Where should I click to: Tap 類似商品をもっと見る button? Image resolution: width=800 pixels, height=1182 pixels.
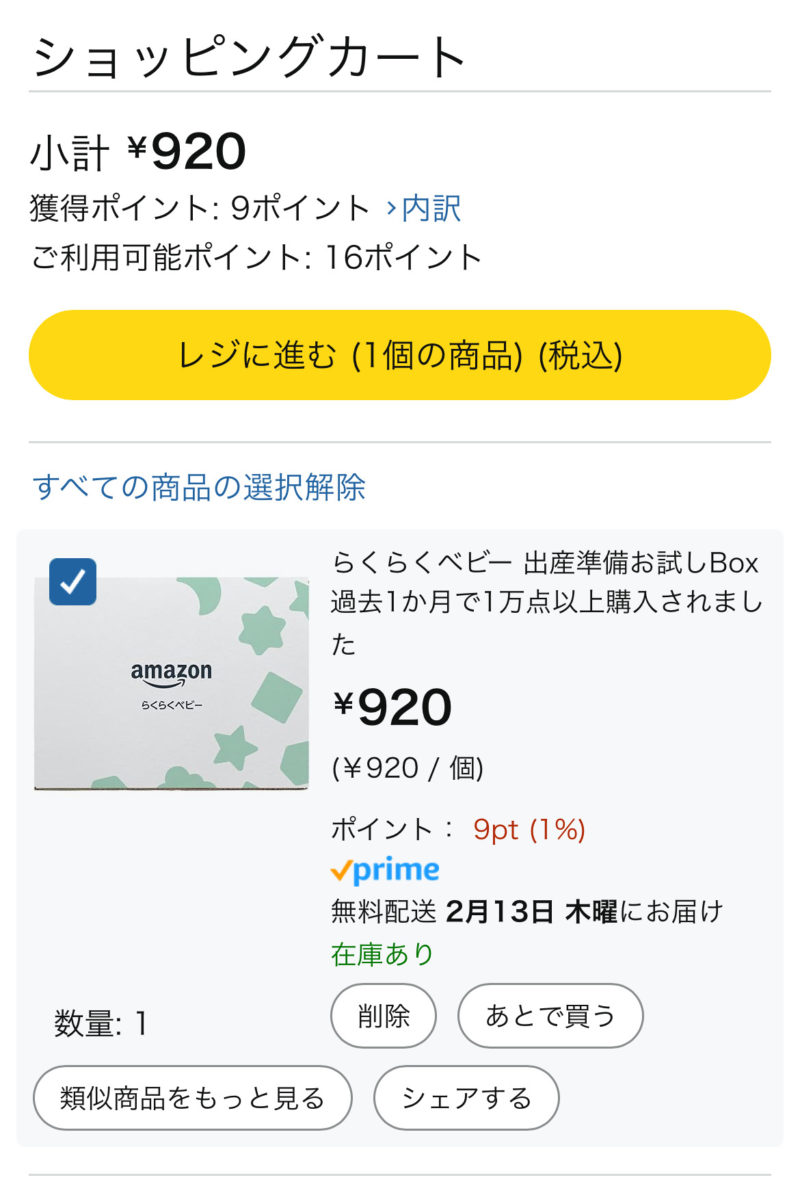[193, 1098]
